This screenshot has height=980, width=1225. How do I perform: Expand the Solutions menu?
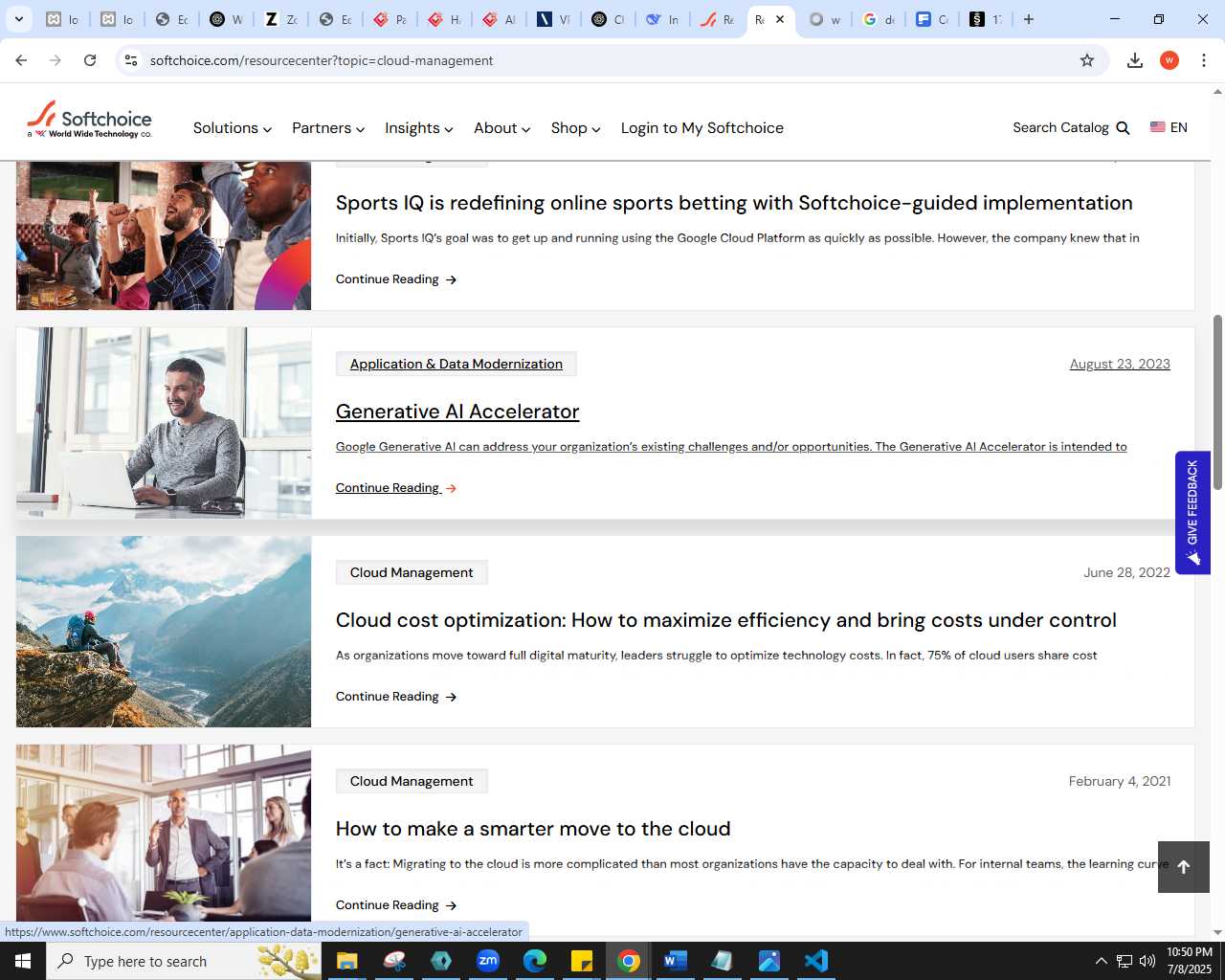[x=233, y=128]
